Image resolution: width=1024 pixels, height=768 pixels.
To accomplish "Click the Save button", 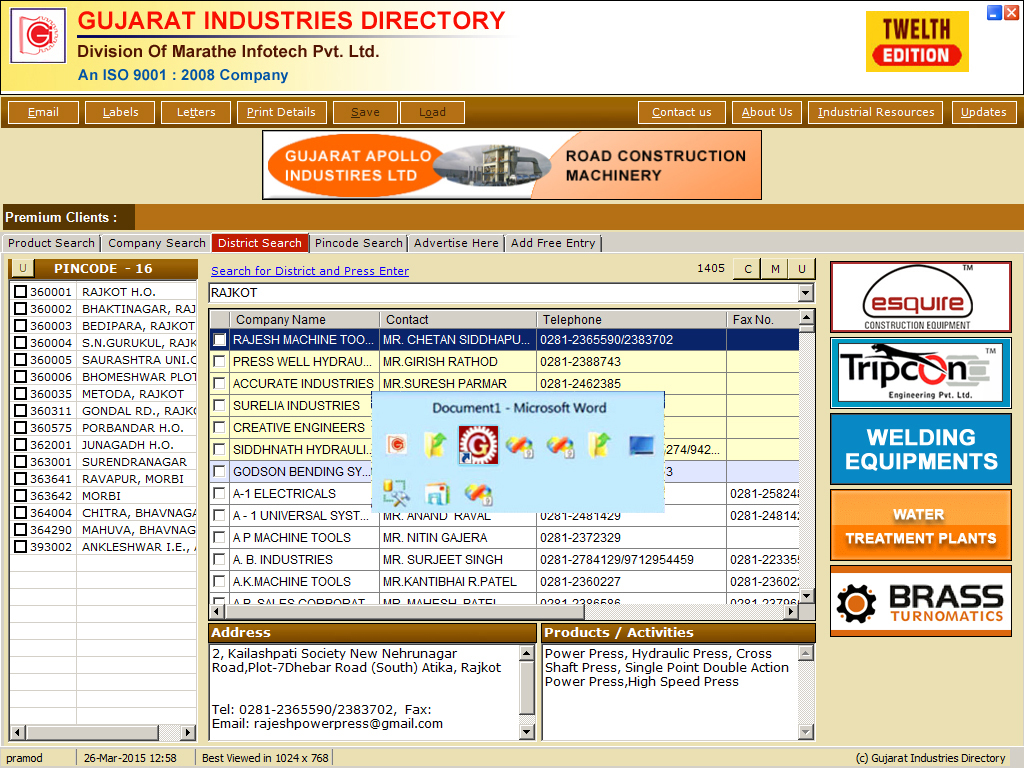I will coord(365,112).
